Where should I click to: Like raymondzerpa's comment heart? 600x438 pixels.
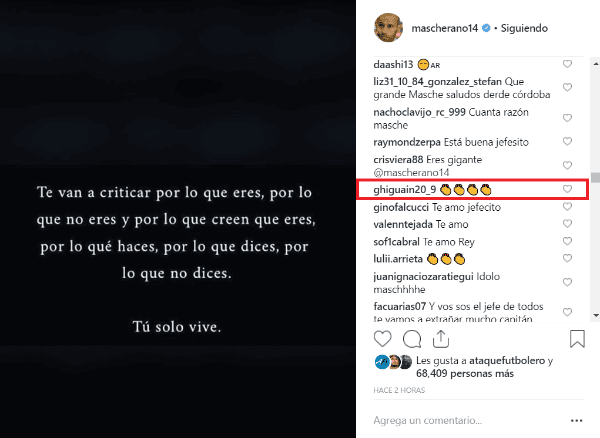567,142
